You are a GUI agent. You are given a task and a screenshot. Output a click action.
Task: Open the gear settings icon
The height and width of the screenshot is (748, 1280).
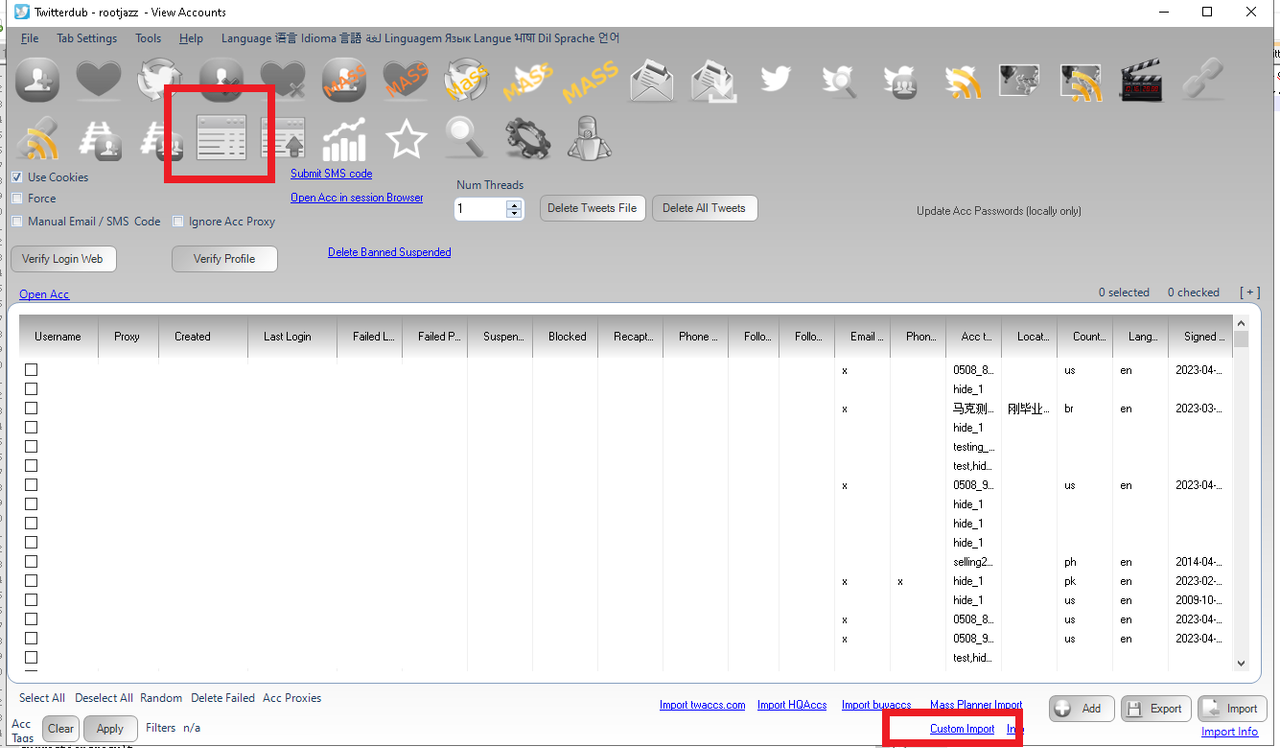528,139
